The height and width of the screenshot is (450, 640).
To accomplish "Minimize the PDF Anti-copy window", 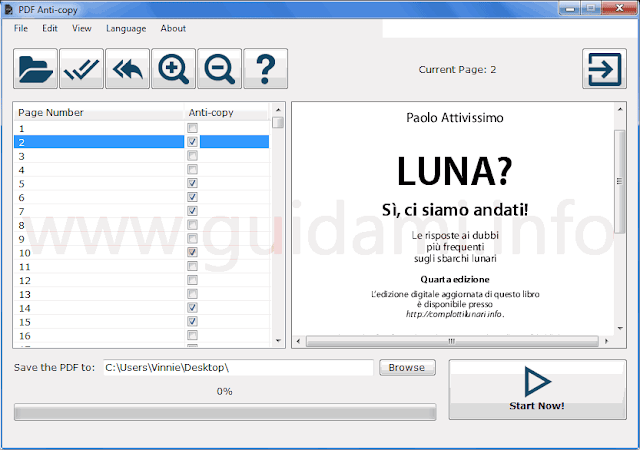I will coord(570,9).
